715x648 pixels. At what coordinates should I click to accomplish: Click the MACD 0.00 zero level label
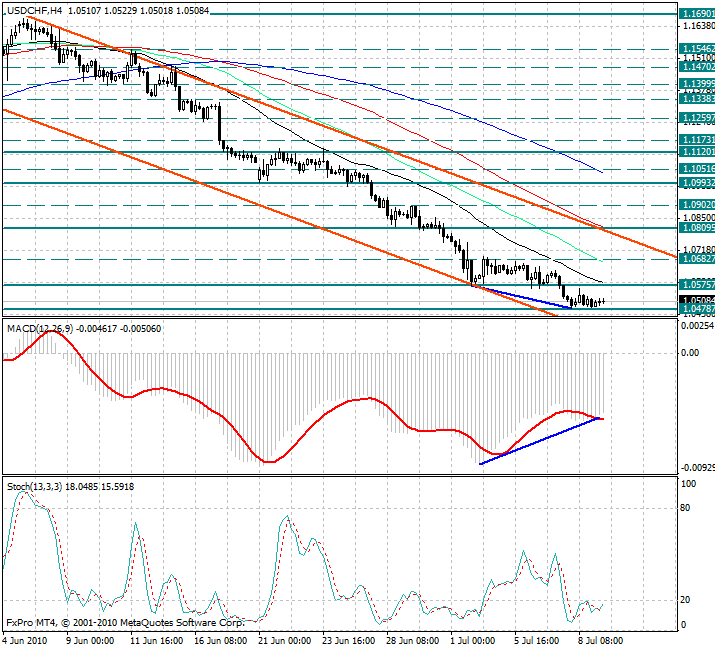(x=689, y=353)
